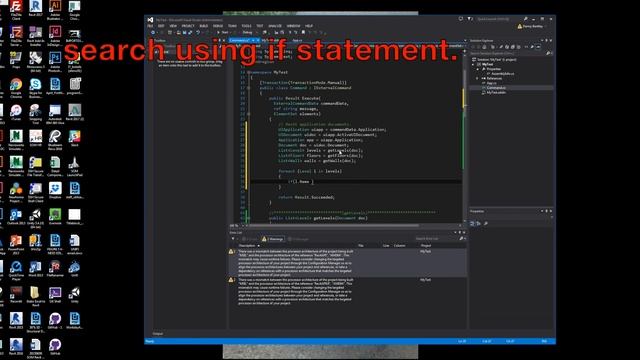Open the TOOLS menu
Image resolution: width=640 pixels, height=360 pixels.
pyautogui.click(x=247, y=26)
